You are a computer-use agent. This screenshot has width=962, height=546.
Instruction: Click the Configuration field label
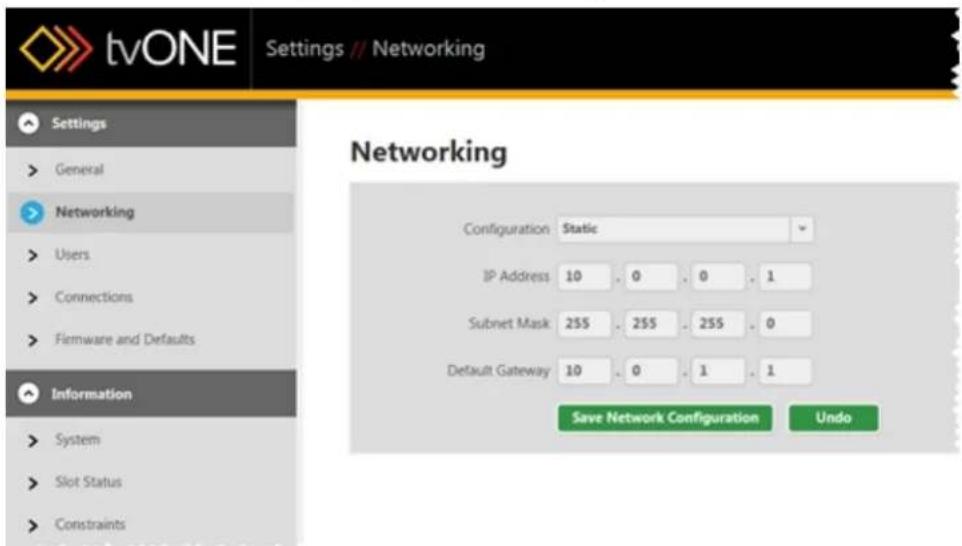pos(506,229)
